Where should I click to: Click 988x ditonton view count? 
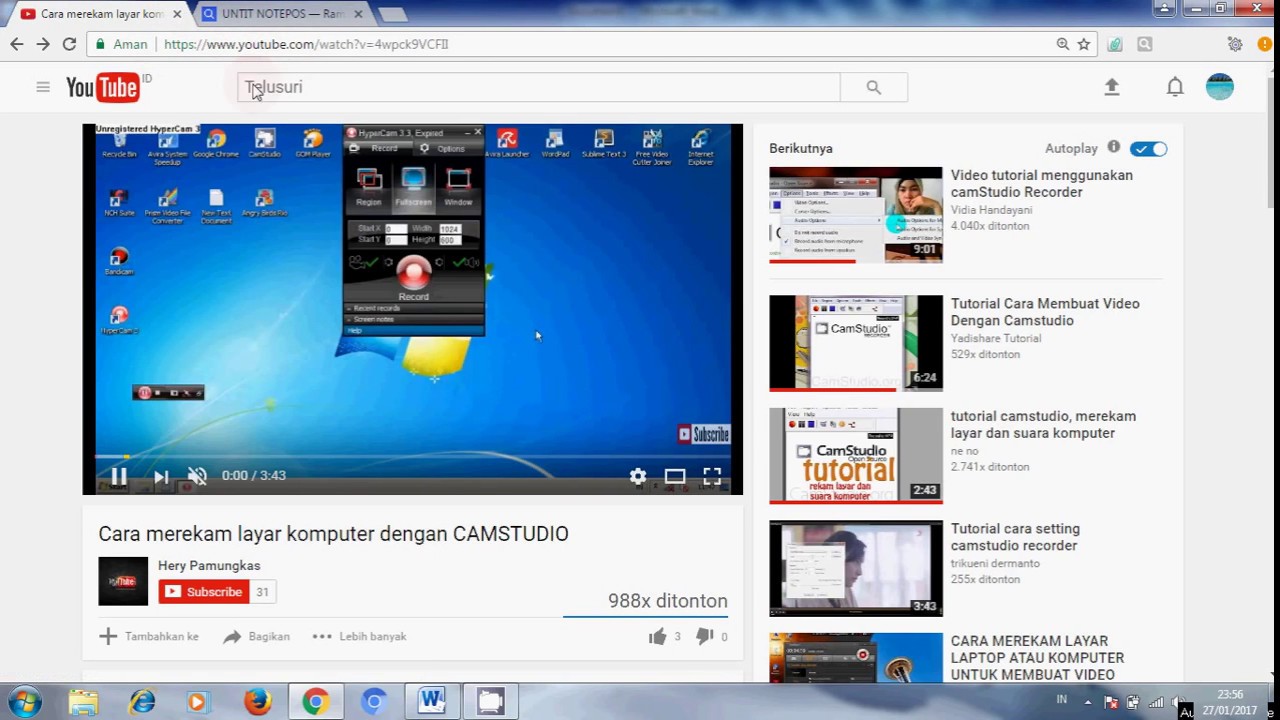pyautogui.click(x=668, y=601)
